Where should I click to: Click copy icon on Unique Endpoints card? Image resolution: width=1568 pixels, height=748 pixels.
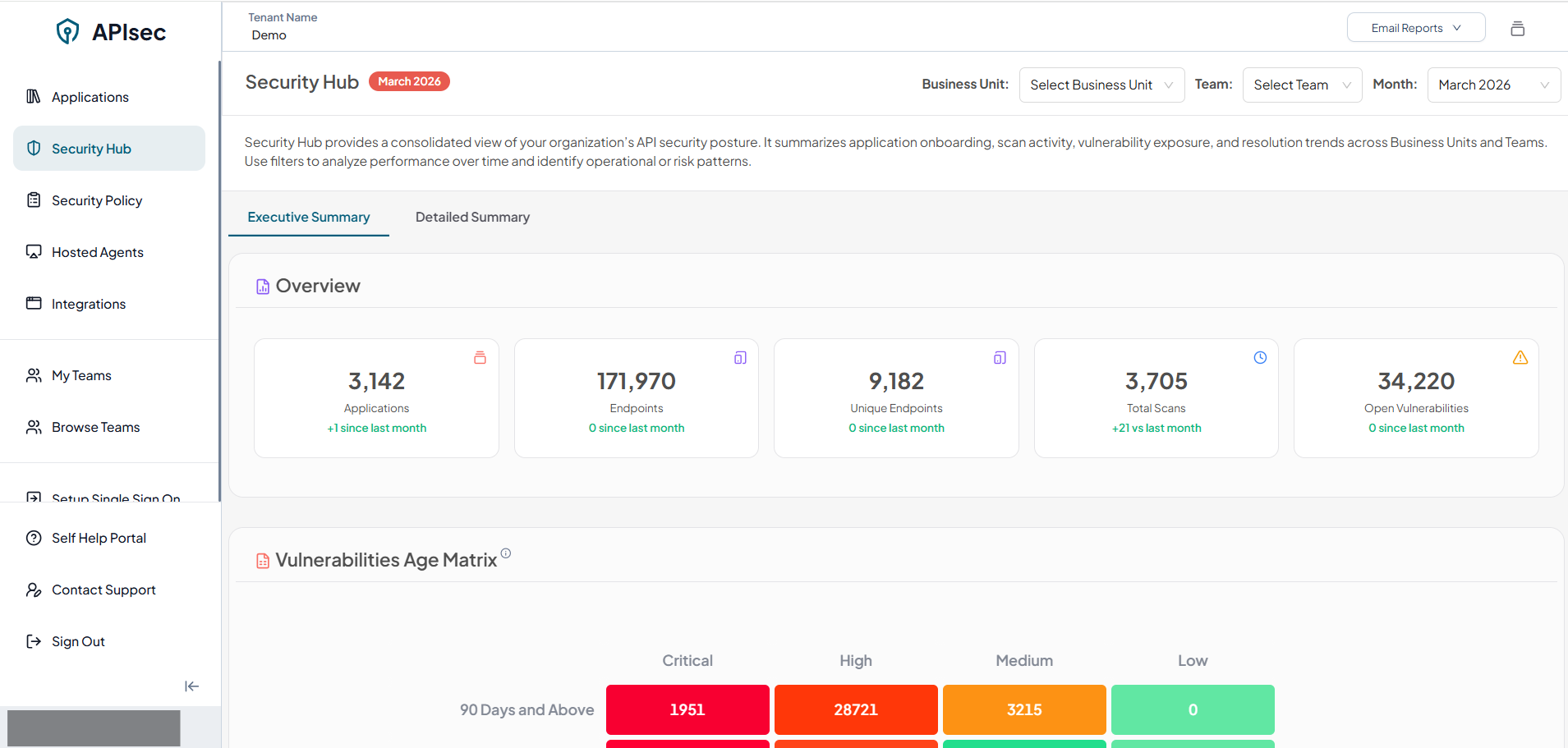pyautogui.click(x=1000, y=358)
